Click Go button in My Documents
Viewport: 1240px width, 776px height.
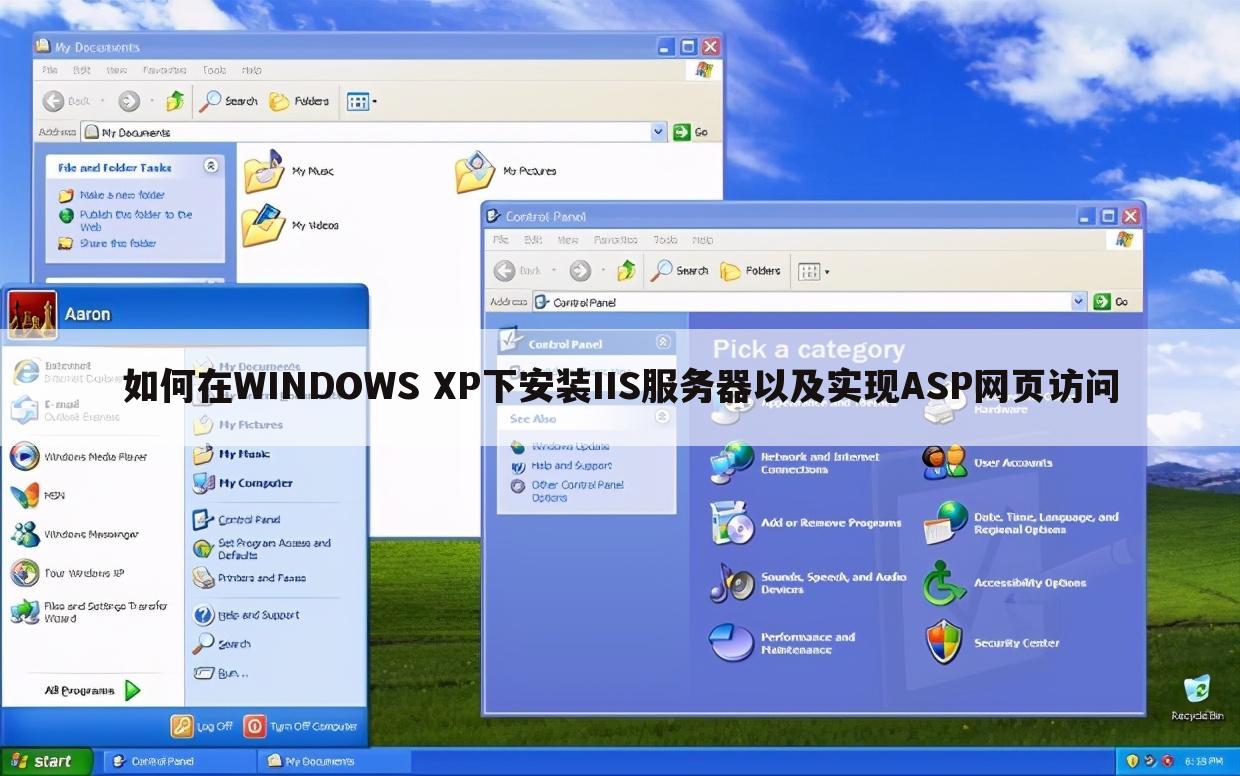(x=691, y=132)
